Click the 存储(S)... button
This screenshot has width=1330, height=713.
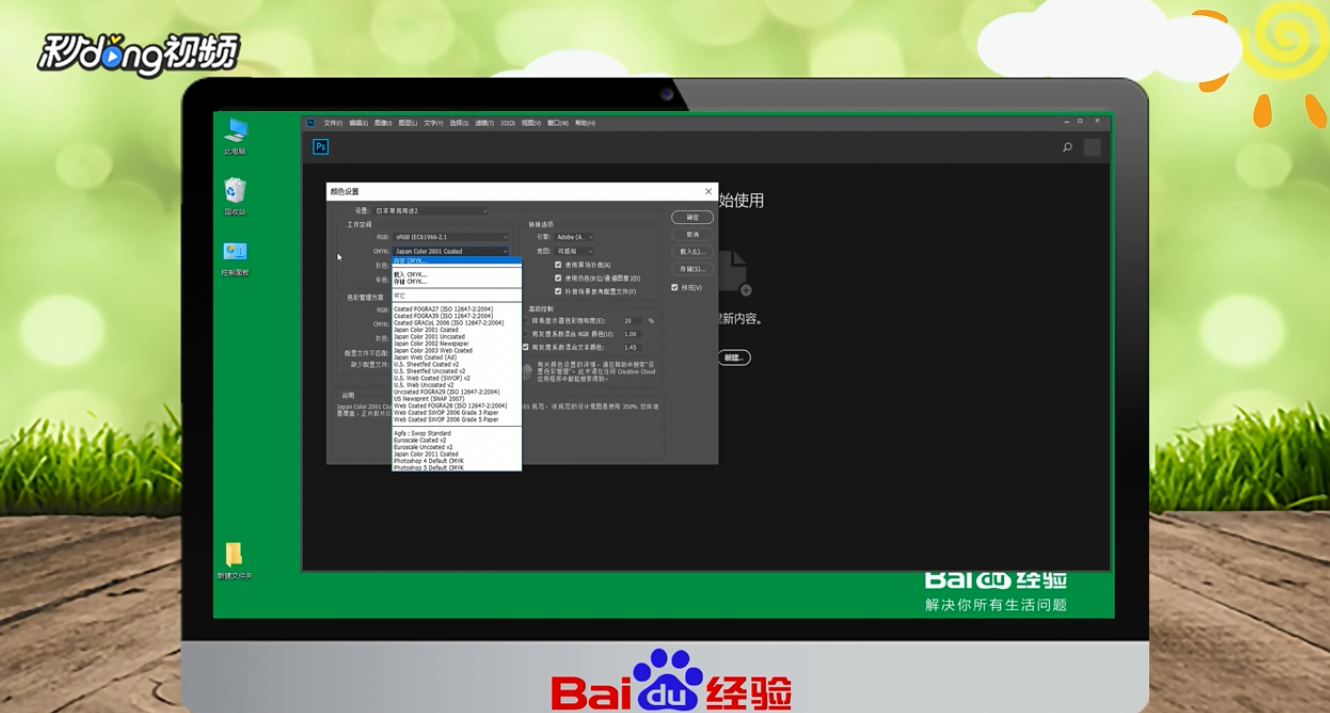pos(692,269)
